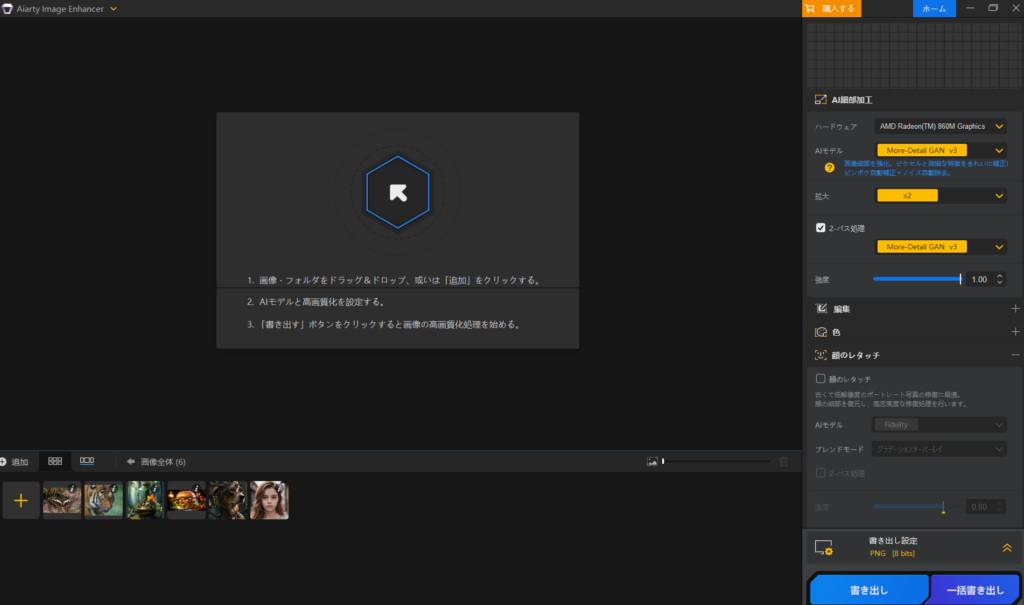Click the AI細部加工 section icon

click(820, 100)
